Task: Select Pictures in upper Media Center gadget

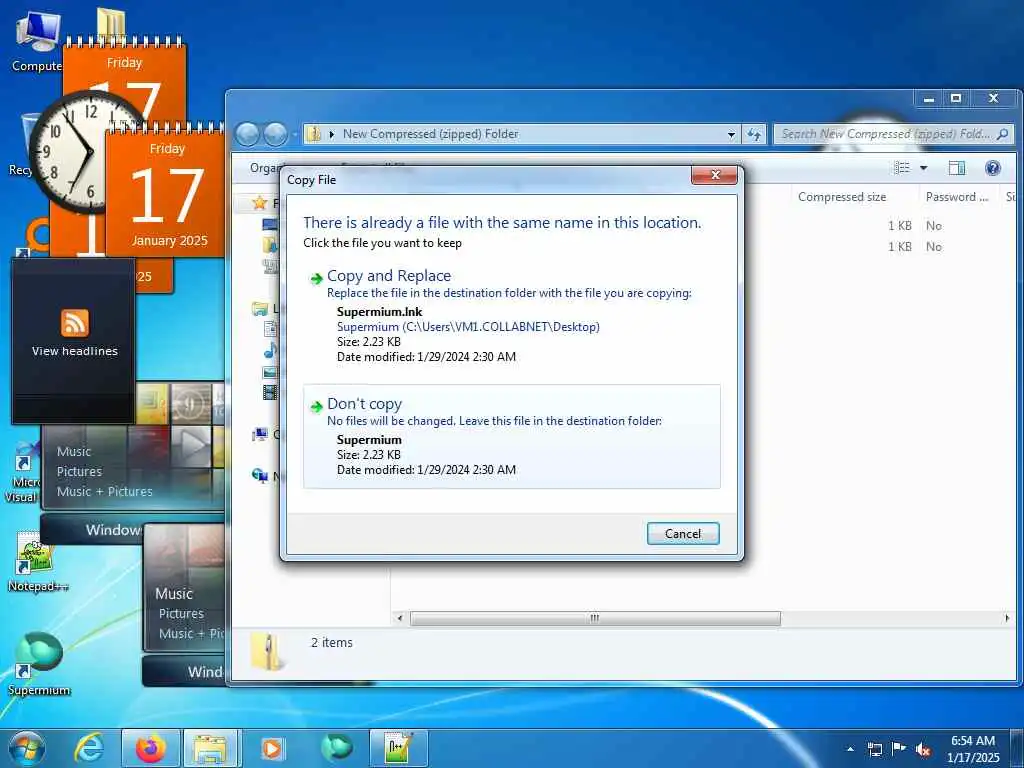Action: (x=79, y=471)
